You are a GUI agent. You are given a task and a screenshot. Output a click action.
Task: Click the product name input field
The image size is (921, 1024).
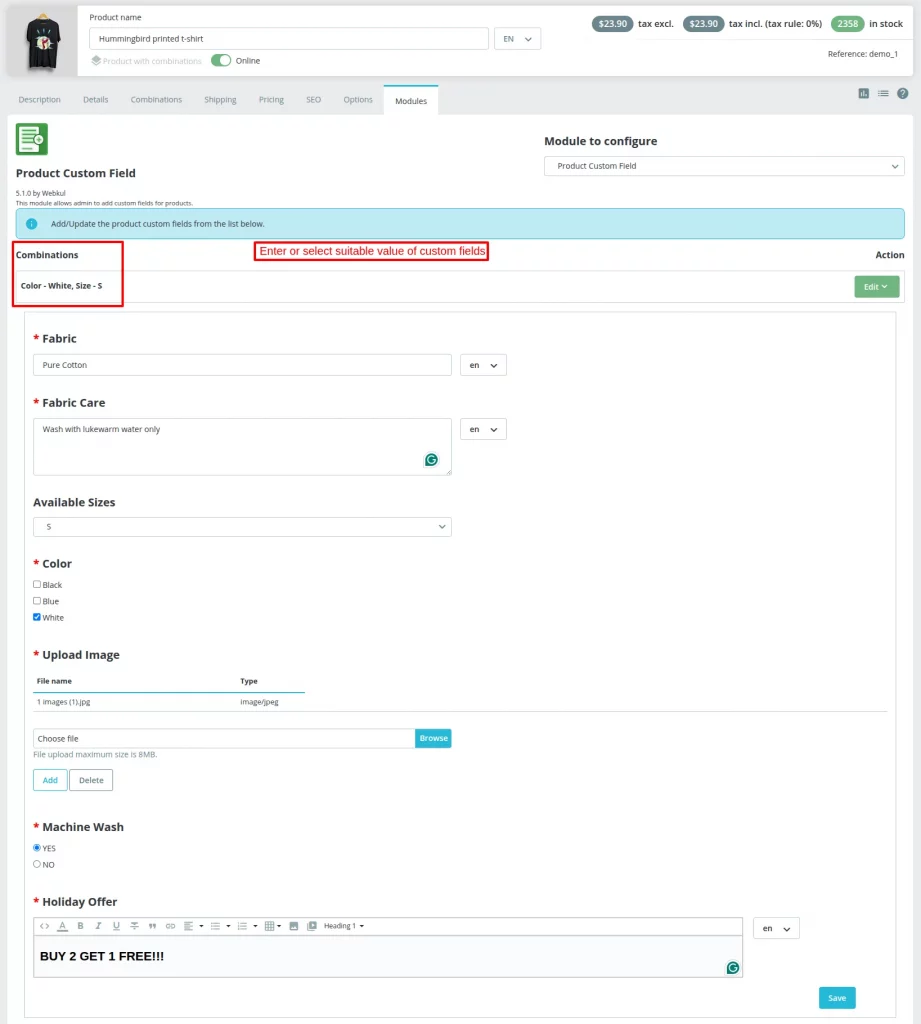pos(289,39)
